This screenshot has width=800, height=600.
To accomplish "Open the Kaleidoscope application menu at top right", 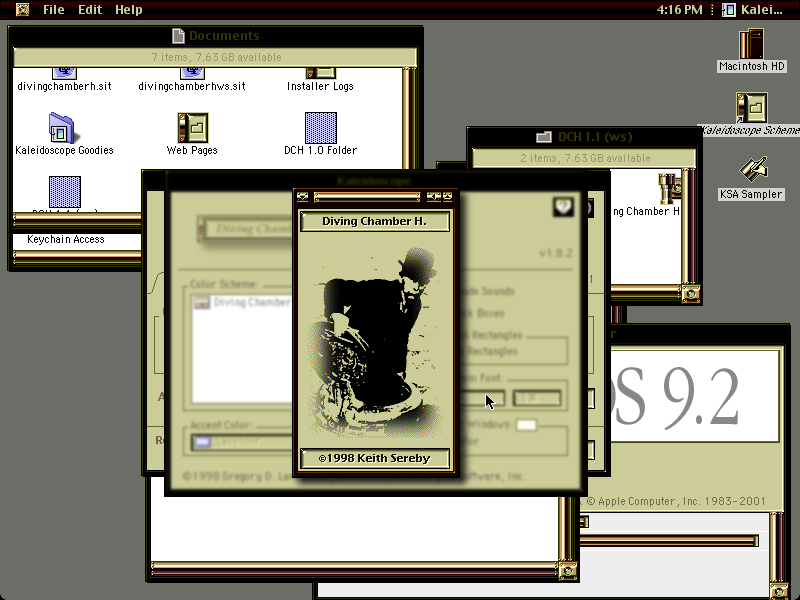I will (752, 10).
